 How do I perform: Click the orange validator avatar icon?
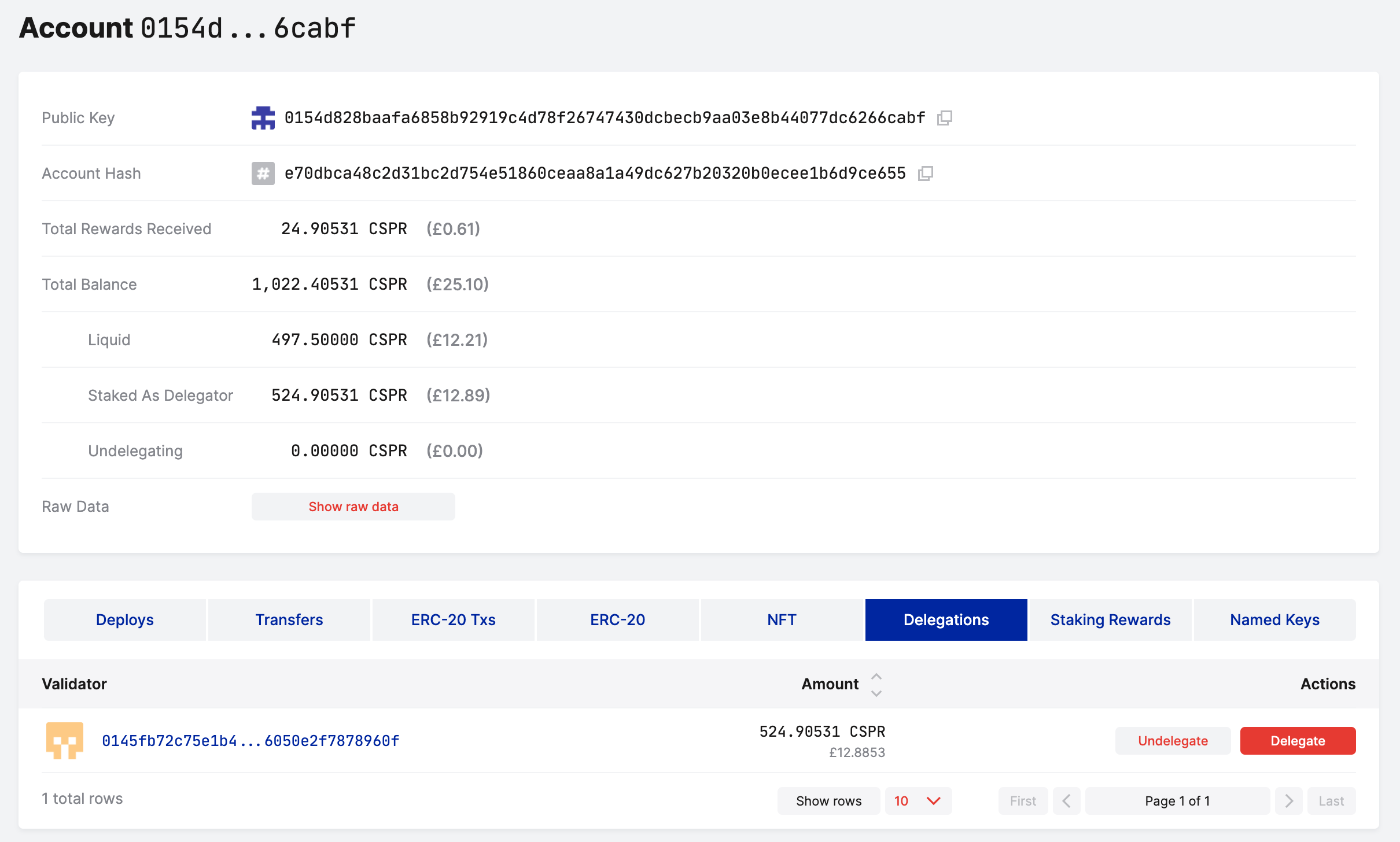64,740
